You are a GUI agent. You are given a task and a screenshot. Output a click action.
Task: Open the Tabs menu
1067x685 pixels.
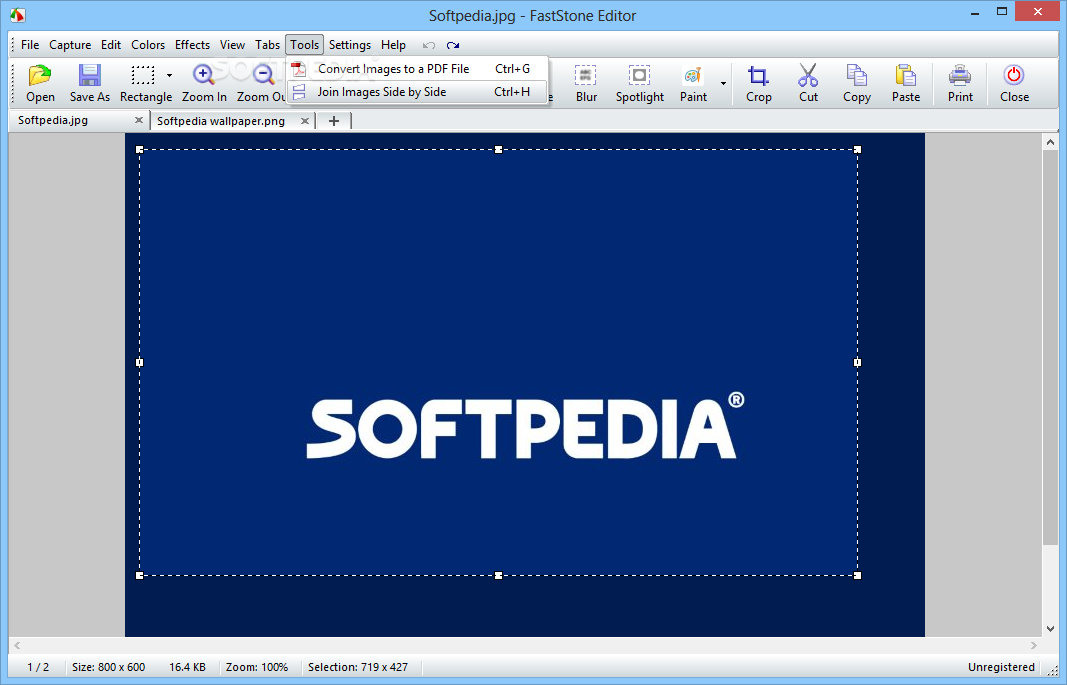[x=267, y=45]
